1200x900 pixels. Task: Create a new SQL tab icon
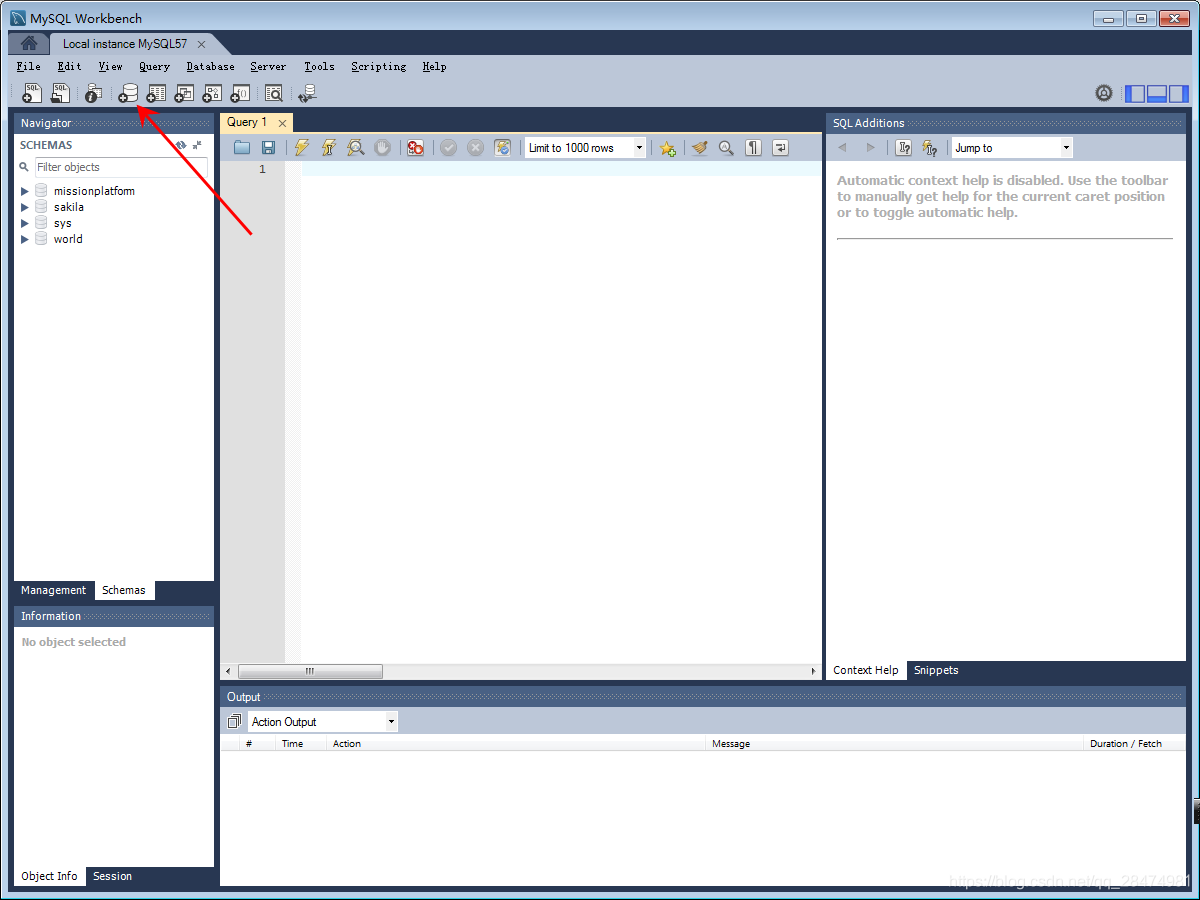(32, 93)
